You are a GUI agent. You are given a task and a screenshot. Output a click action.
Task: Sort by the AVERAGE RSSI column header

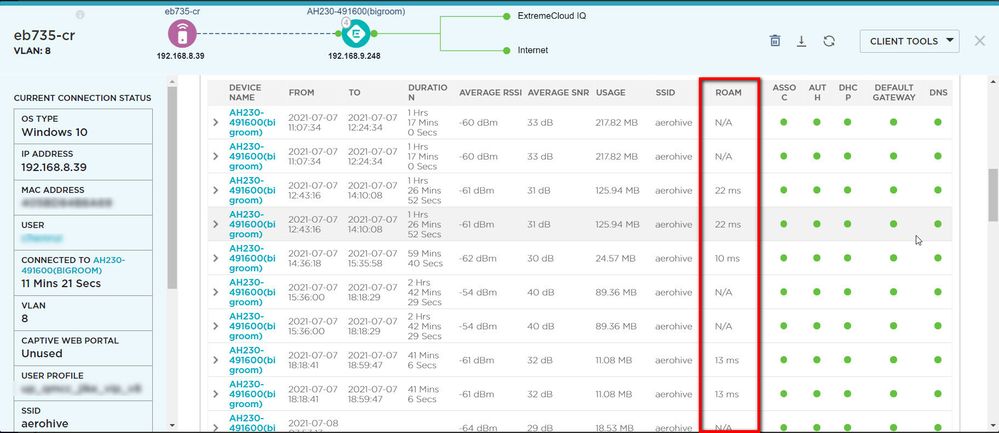pos(491,92)
